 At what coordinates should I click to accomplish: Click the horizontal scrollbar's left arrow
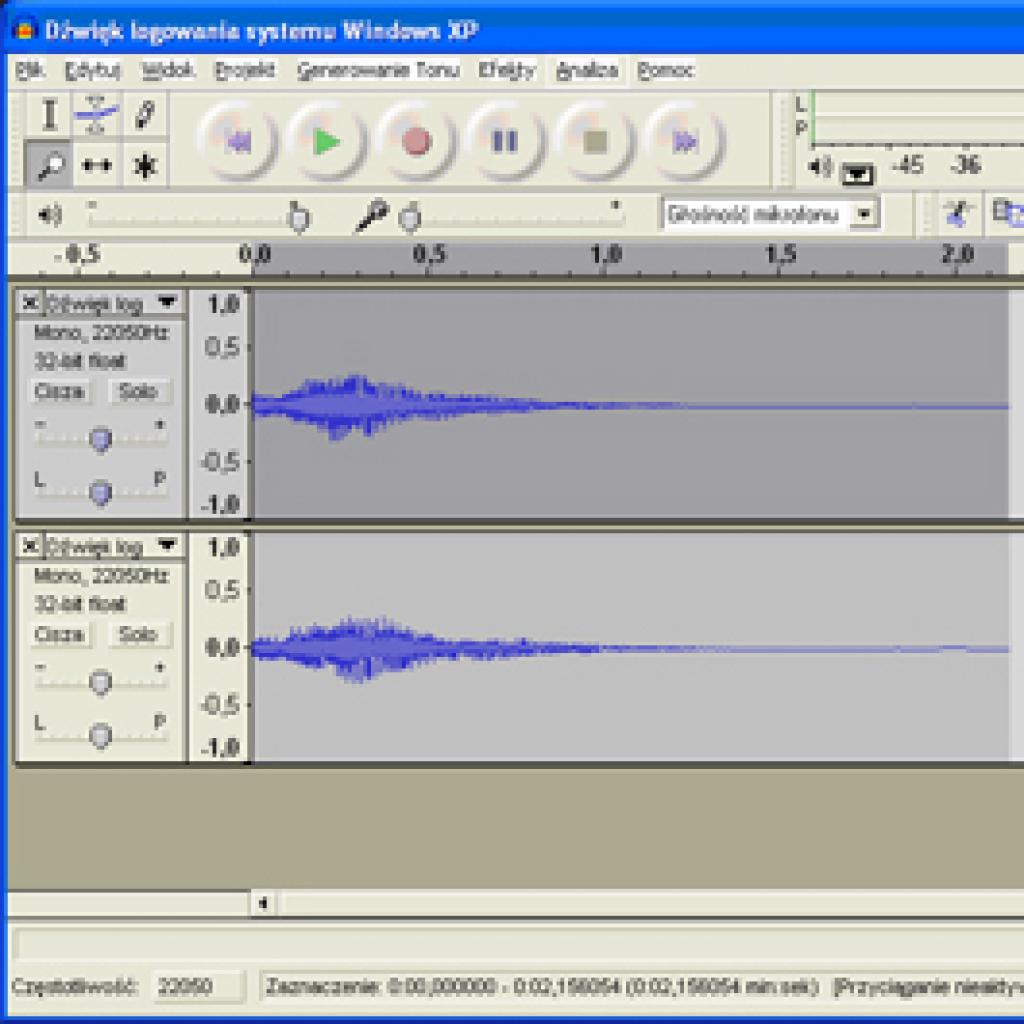(264, 903)
